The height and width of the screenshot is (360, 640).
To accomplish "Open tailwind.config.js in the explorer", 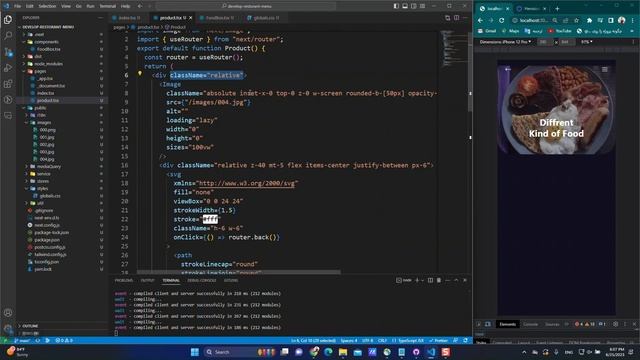I will point(50,254).
